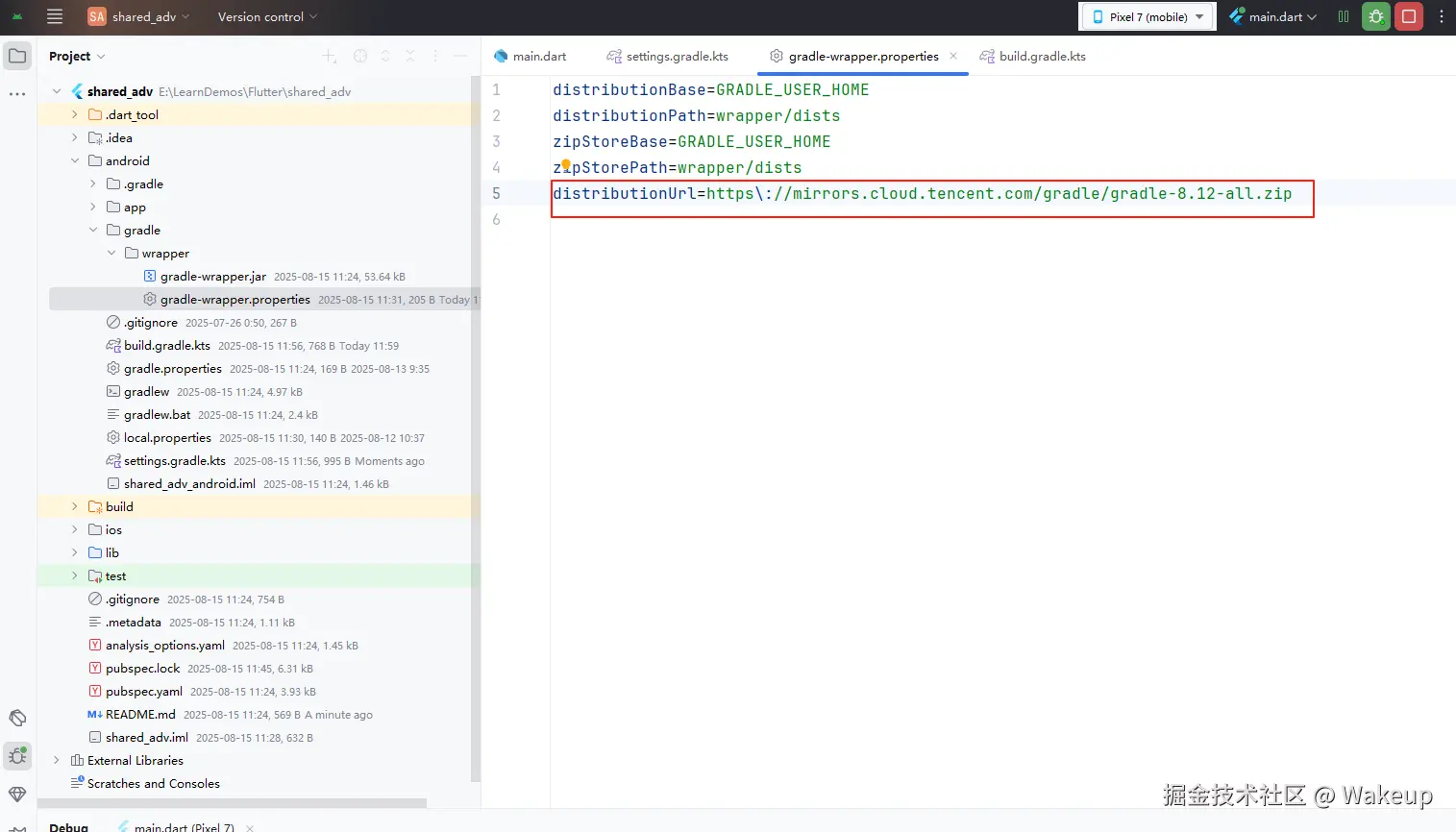
Task: Select gradlew.bat file in tree
Action: (x=157, y=414)
